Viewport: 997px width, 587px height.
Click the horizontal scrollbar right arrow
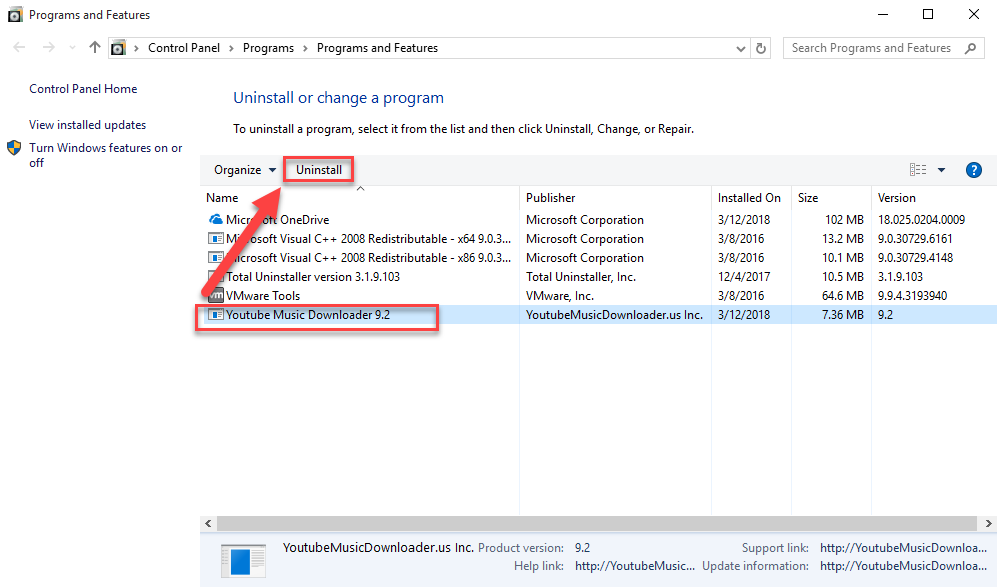pos(989,523)
